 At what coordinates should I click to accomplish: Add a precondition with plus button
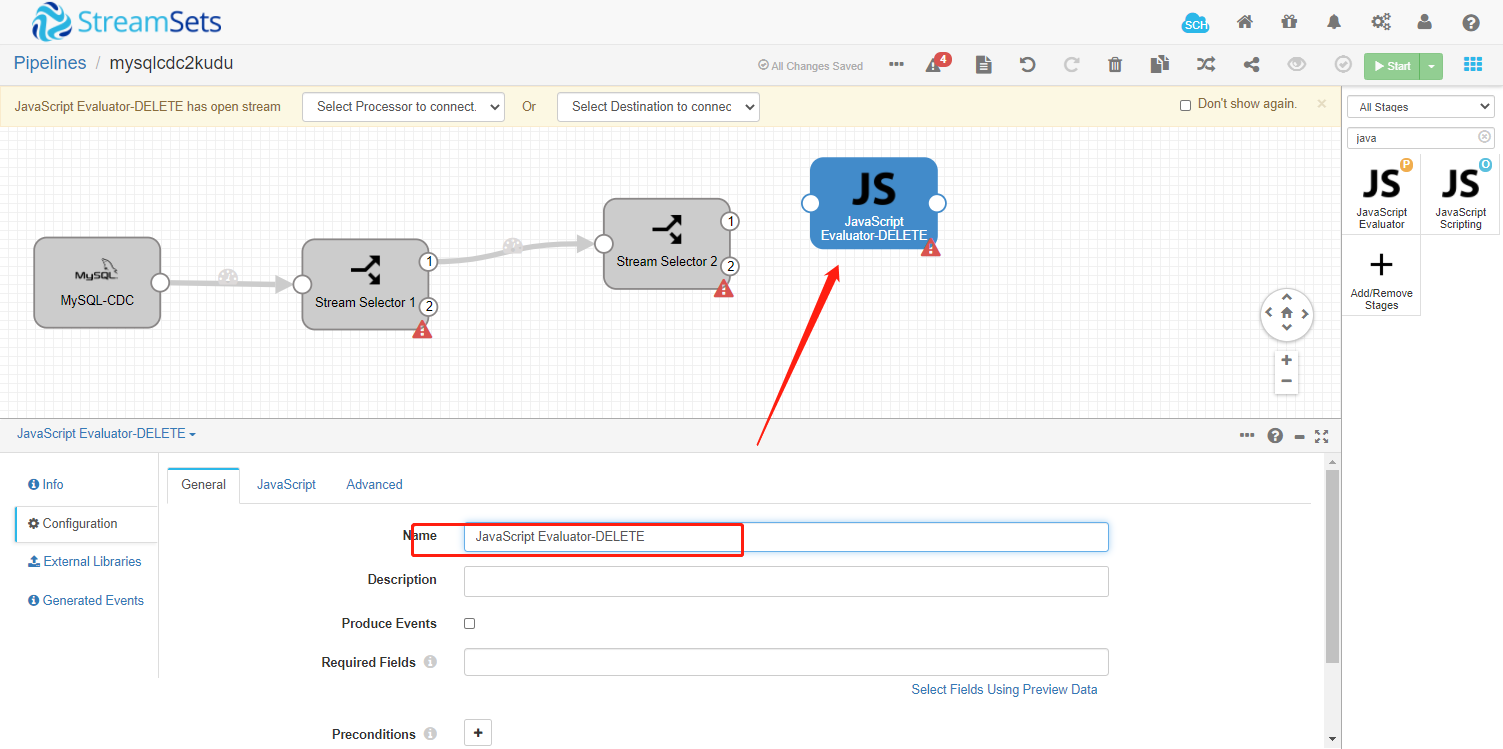pyautogui.click(x=478, y=733)
